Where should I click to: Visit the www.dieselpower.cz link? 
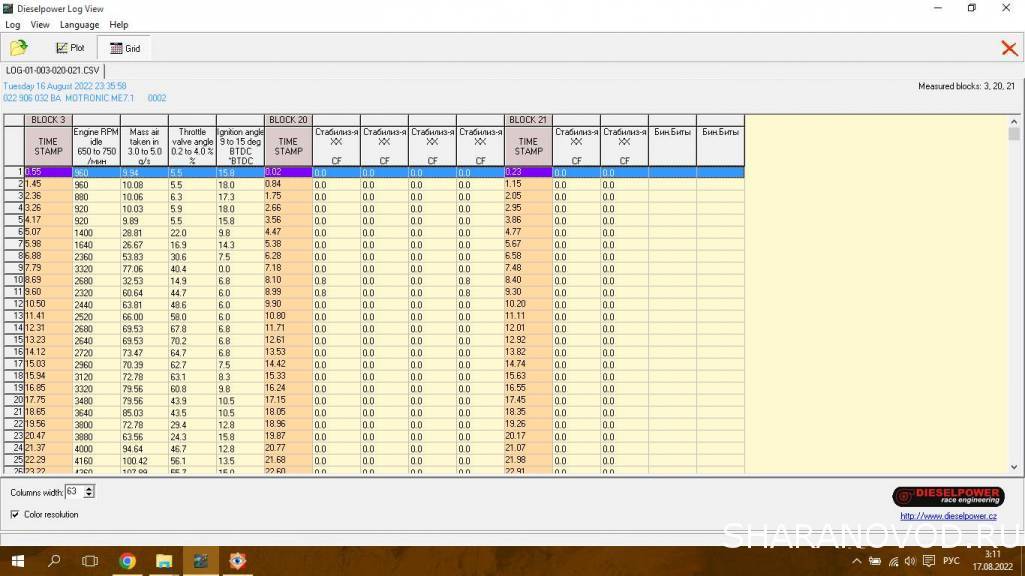[x=947, y=516]
